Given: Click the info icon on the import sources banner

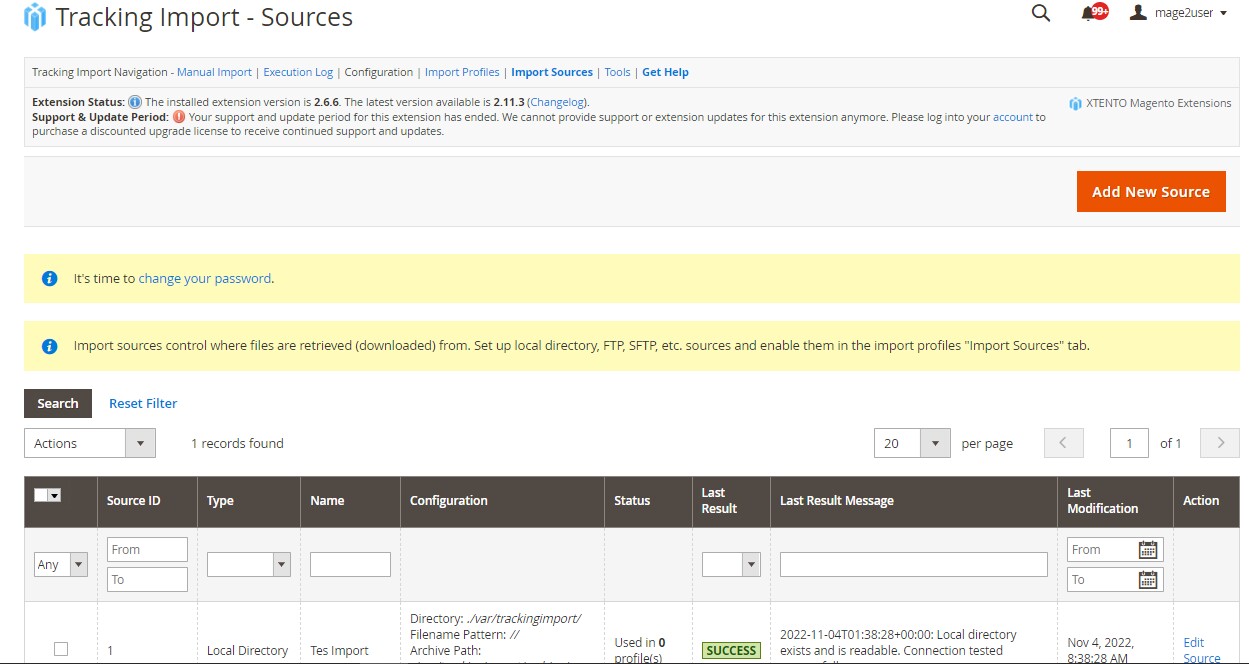Looking at the screenshot, I should pos(49,345).
